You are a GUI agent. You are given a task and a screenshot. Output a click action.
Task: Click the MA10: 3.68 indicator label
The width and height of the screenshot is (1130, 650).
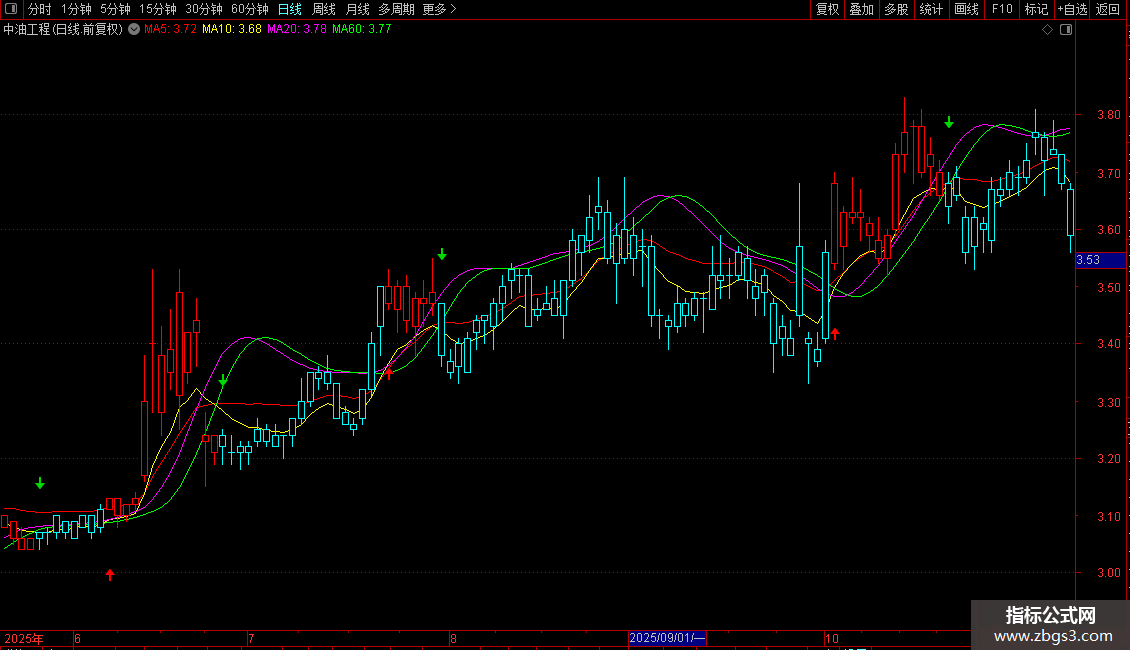pos(232,30)
